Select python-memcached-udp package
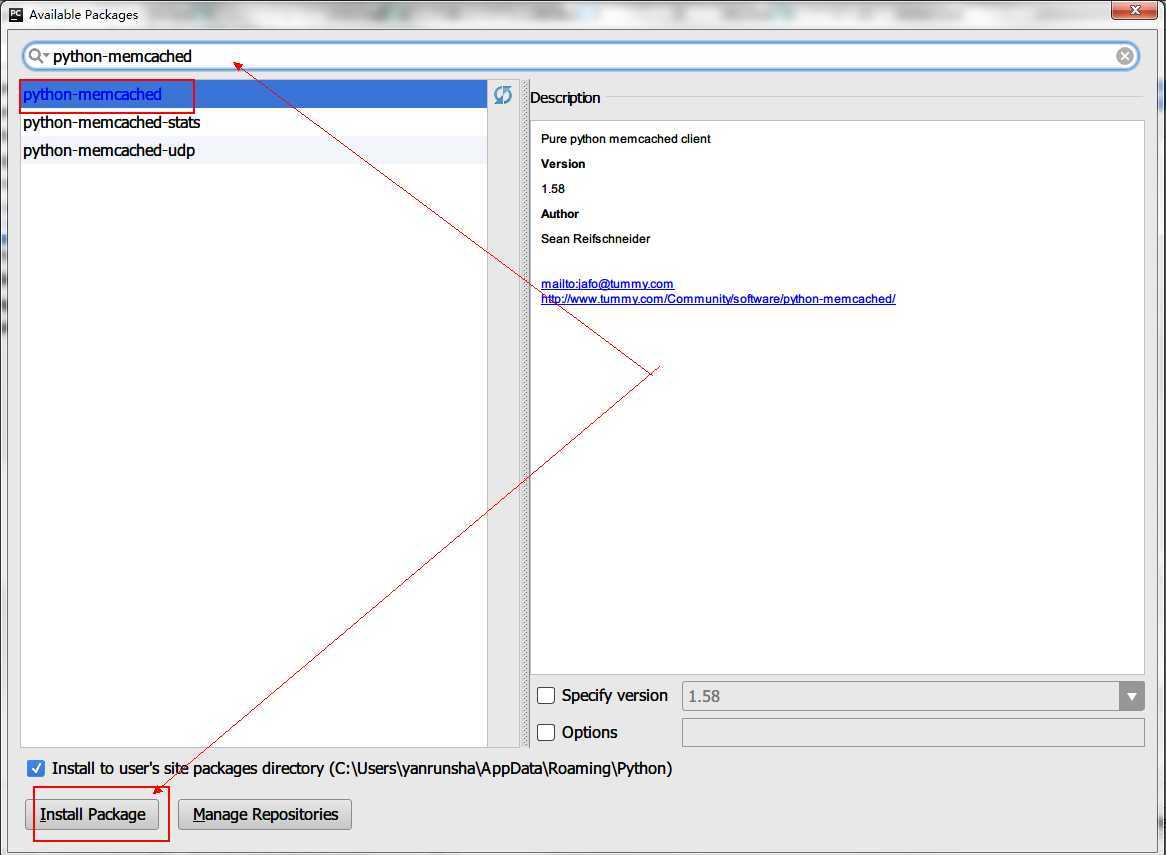 point(254,150)
